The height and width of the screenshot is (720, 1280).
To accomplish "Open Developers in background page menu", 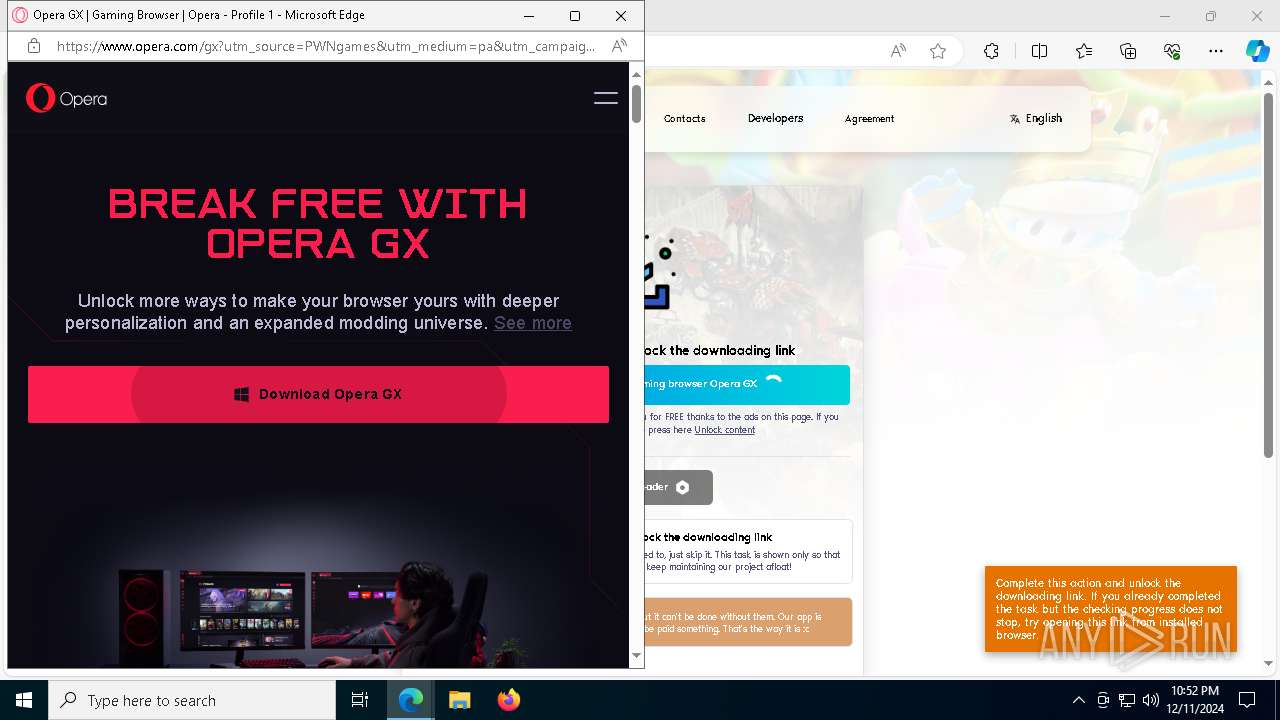I will (x=775, y=118).
